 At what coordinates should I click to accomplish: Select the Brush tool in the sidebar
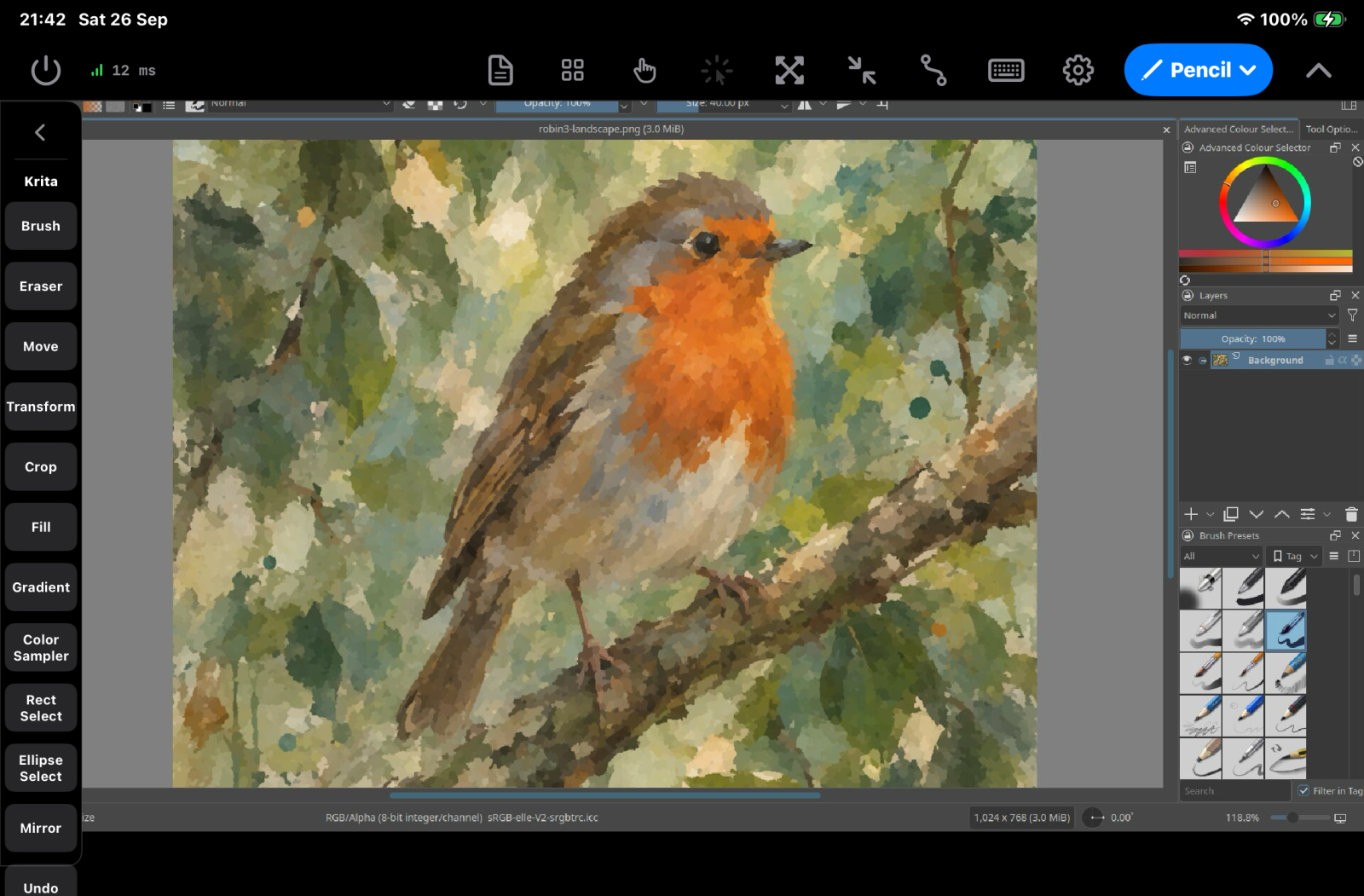(x=41, y=226)
